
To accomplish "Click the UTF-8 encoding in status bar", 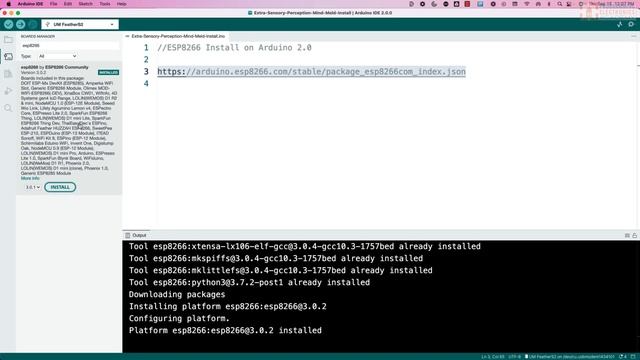I will coord(514,357).
